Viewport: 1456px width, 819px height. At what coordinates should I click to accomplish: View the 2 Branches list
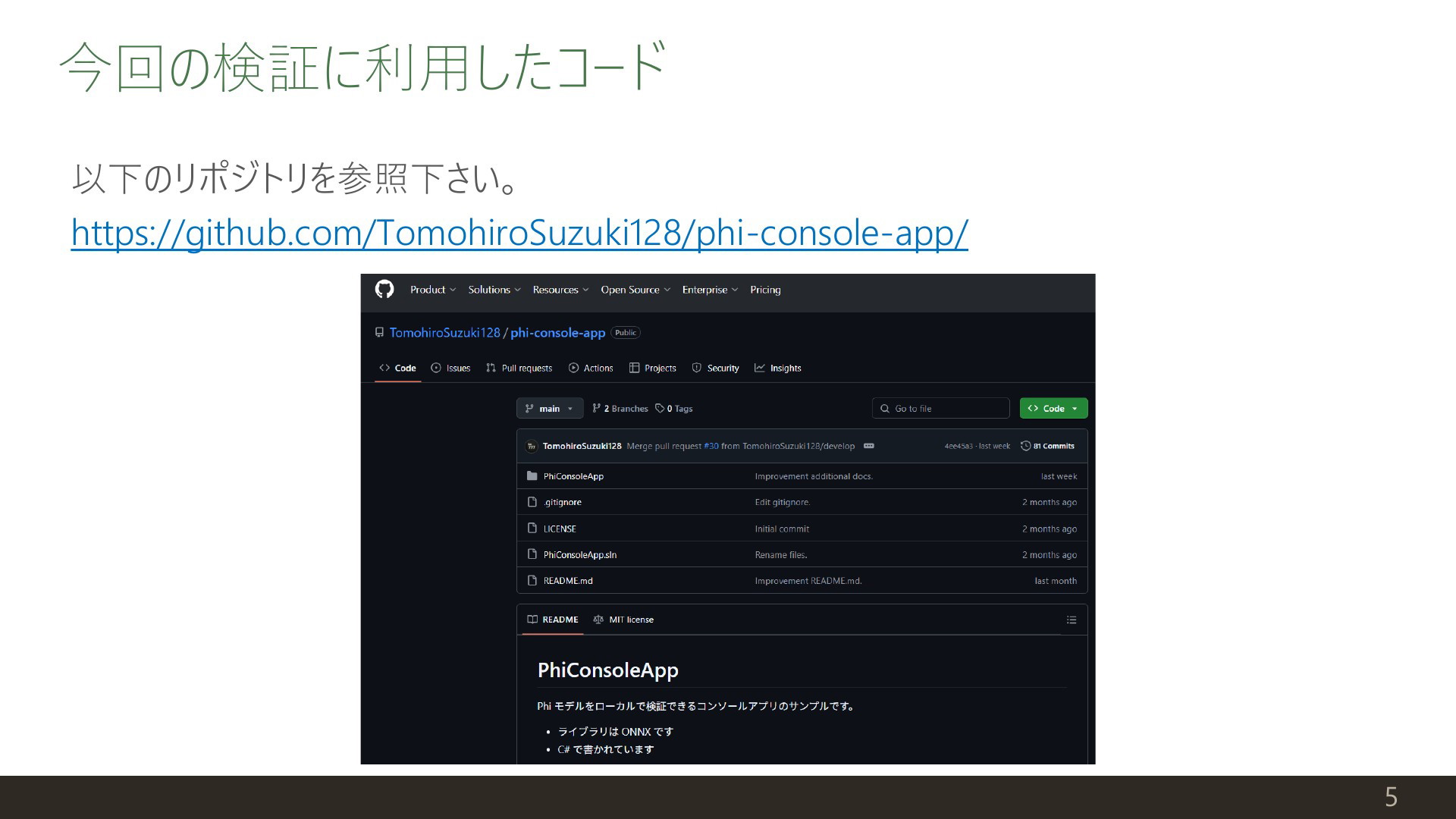(620, 409)
